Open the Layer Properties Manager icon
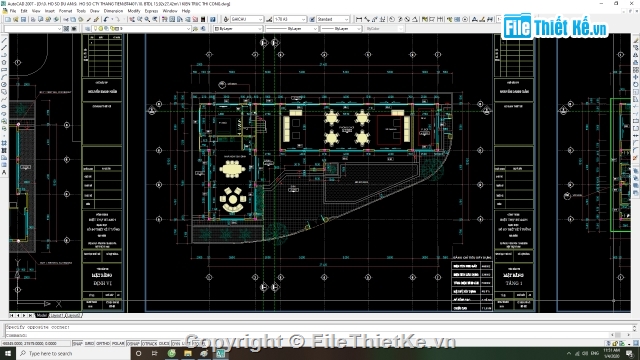 [x=88, y=29]
